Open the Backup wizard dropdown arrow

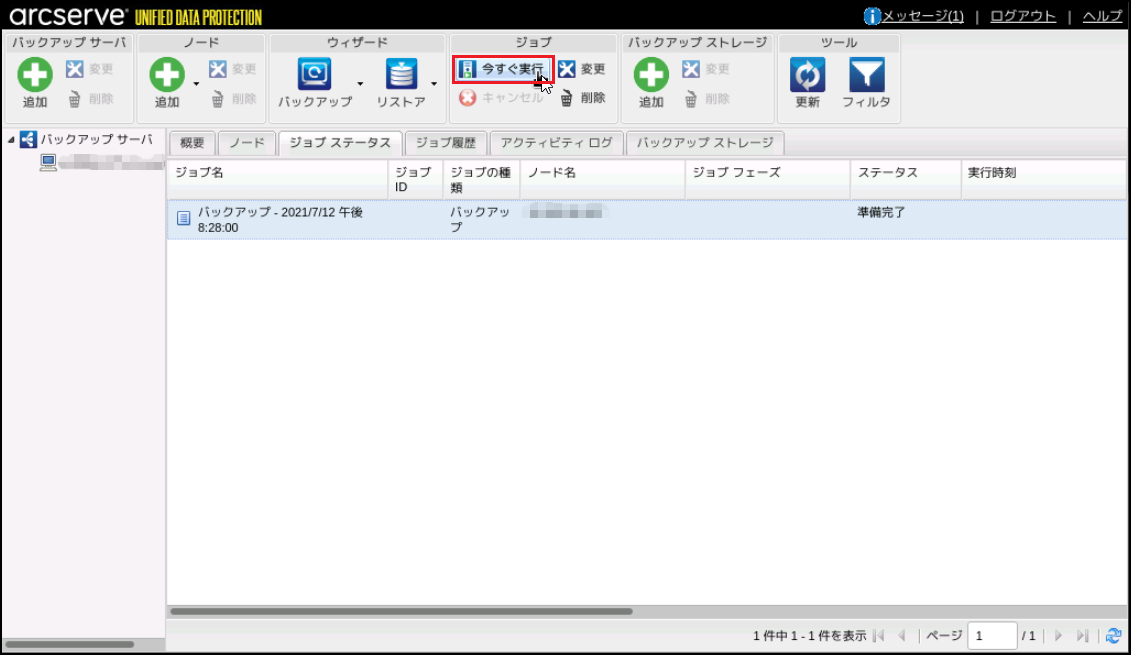pos(360,83)
